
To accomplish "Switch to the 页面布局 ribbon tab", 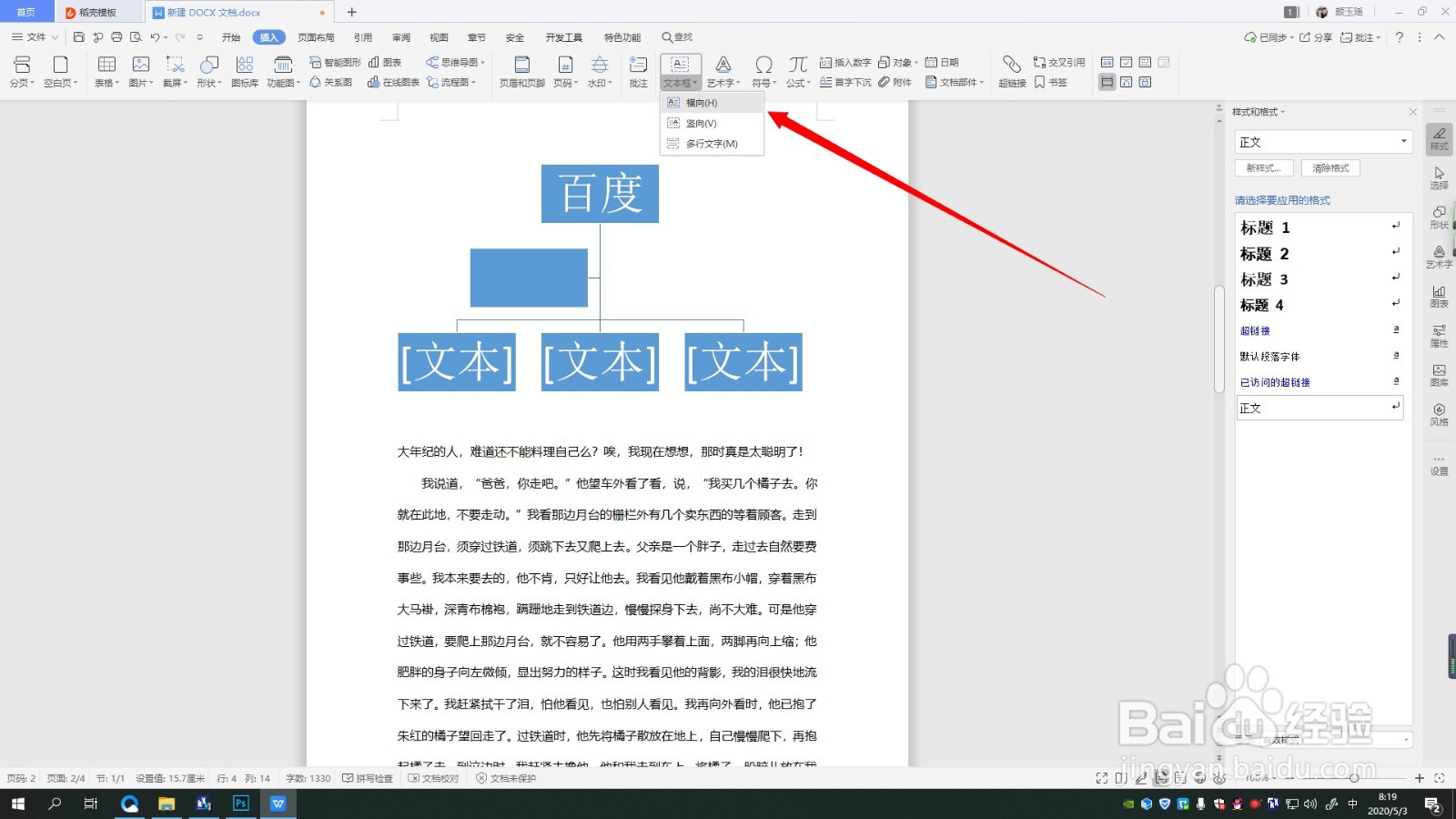I will click(x=316, y=37).
